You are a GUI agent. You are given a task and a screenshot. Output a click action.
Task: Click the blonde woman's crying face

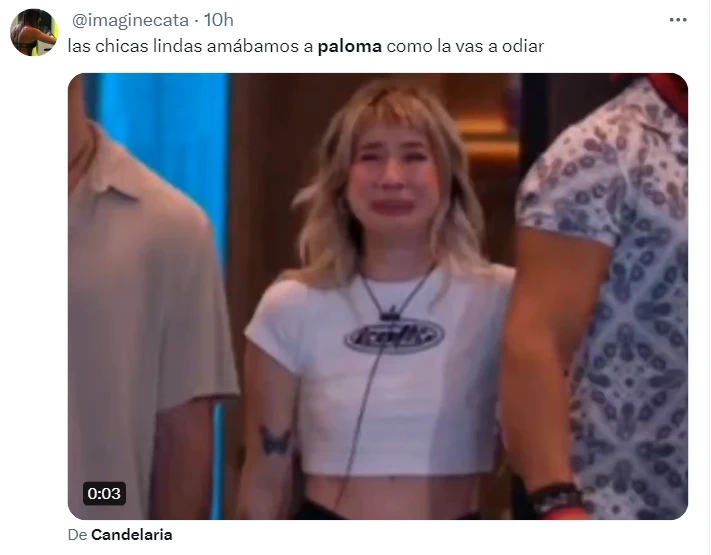(393, 179)
